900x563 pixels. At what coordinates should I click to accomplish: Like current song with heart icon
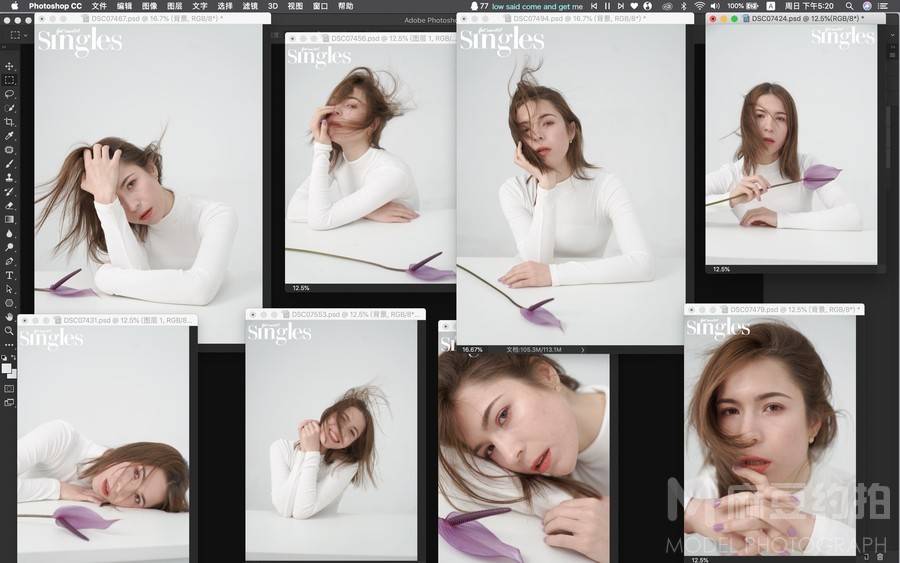634,6
